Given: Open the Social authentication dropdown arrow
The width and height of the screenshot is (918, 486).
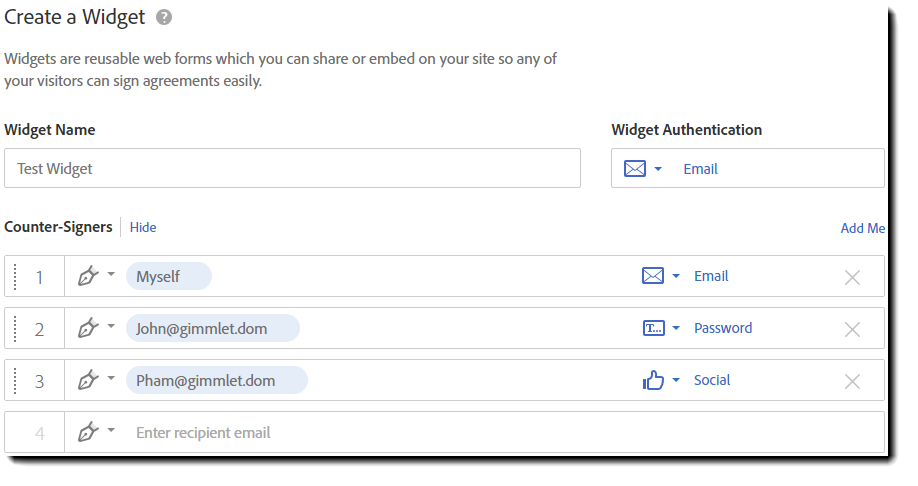Looking at the screenshot, I should pyautogui.click(x=676, y=380).
